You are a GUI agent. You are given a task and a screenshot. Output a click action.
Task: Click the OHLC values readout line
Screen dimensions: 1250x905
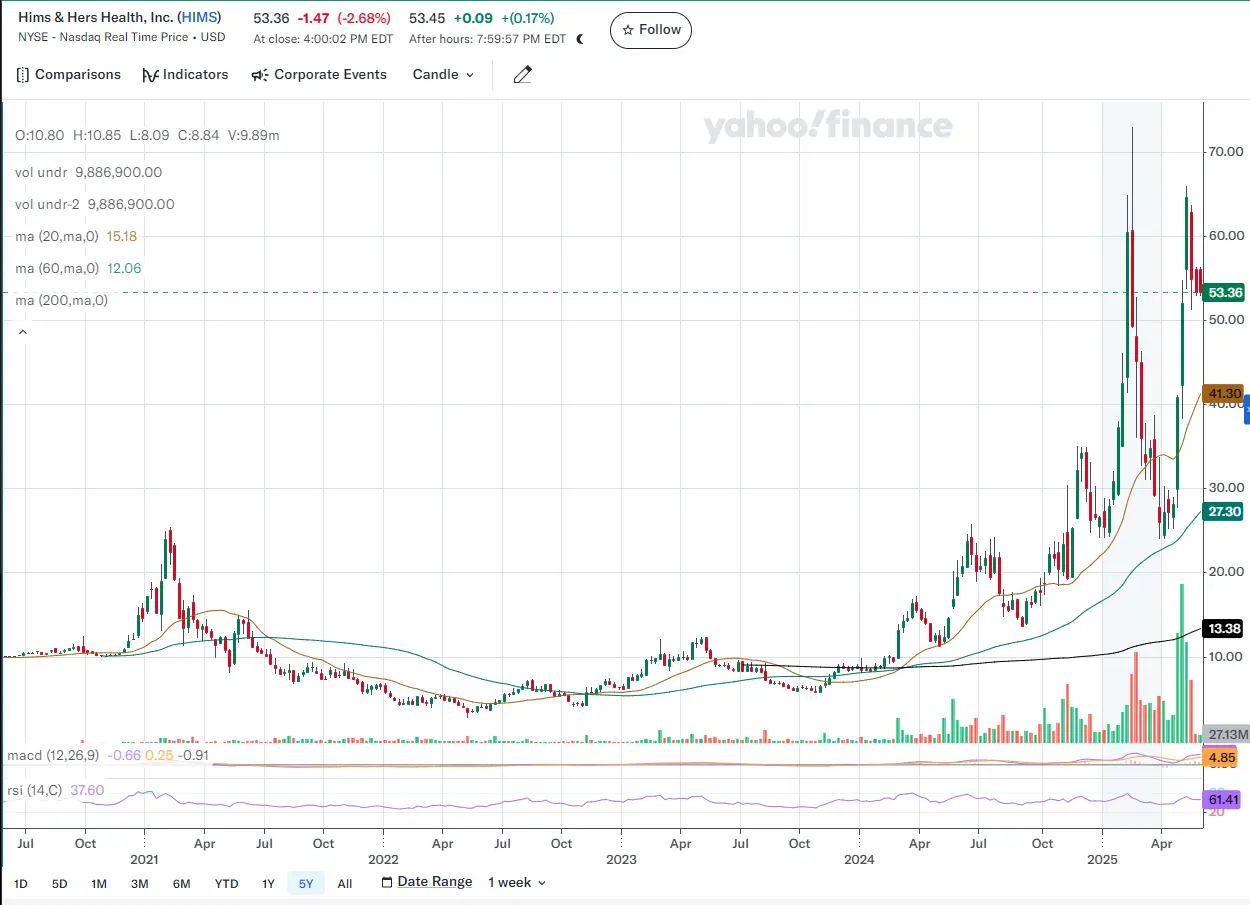pos(147,135)
